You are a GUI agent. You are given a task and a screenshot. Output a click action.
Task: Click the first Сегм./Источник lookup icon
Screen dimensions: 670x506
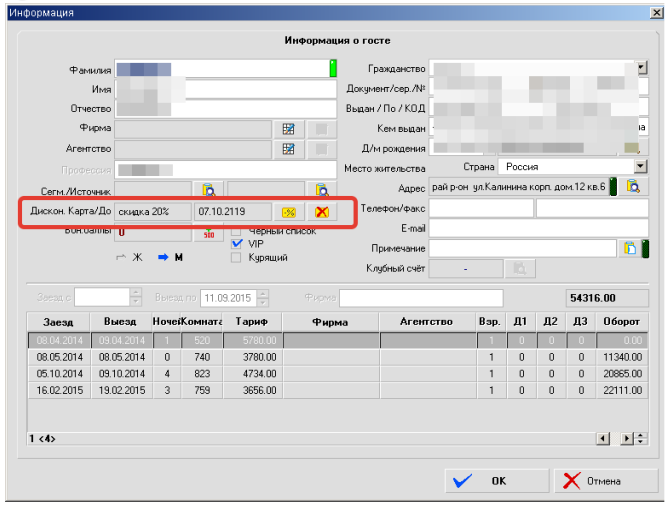click(209, 189)
